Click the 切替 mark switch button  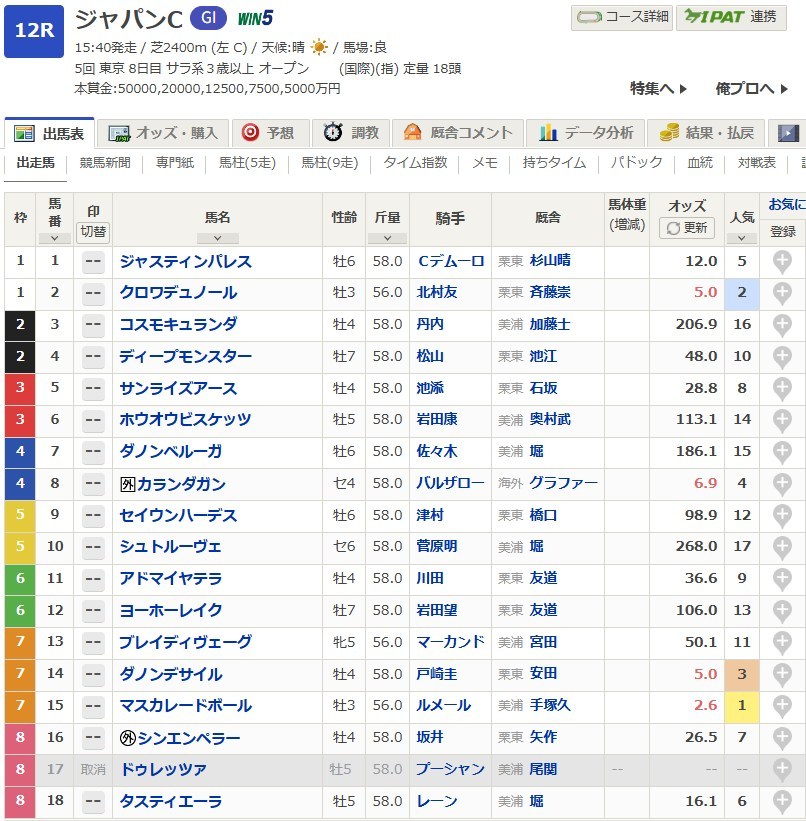click(93, 232)
